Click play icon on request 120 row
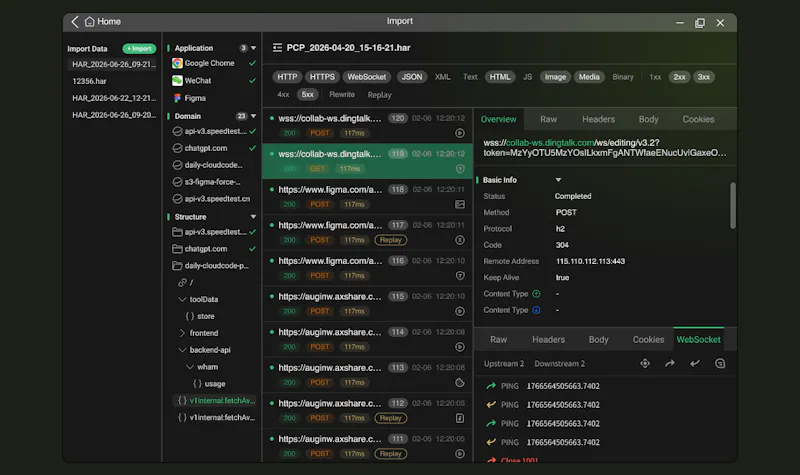The image size is (800, 475). point(460,133)
